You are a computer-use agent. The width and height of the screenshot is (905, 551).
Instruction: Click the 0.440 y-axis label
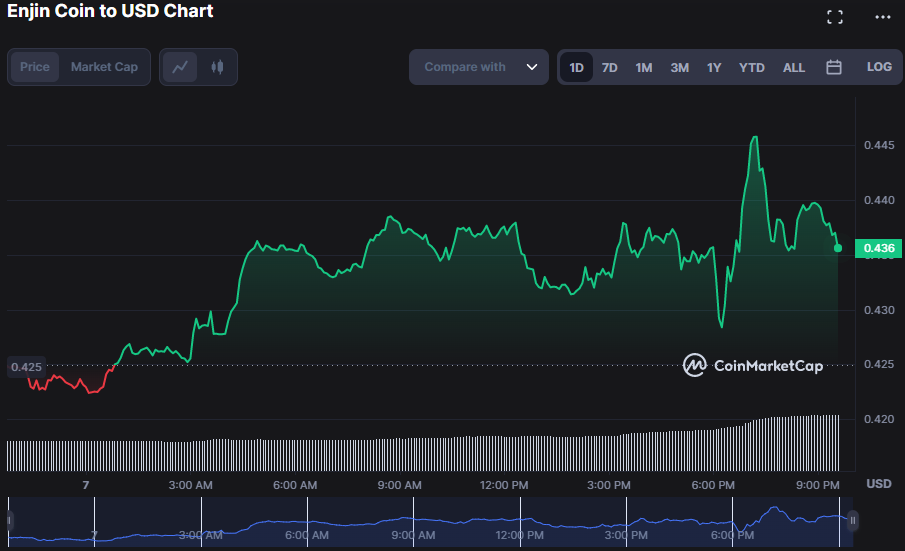[x=879, y=200]
